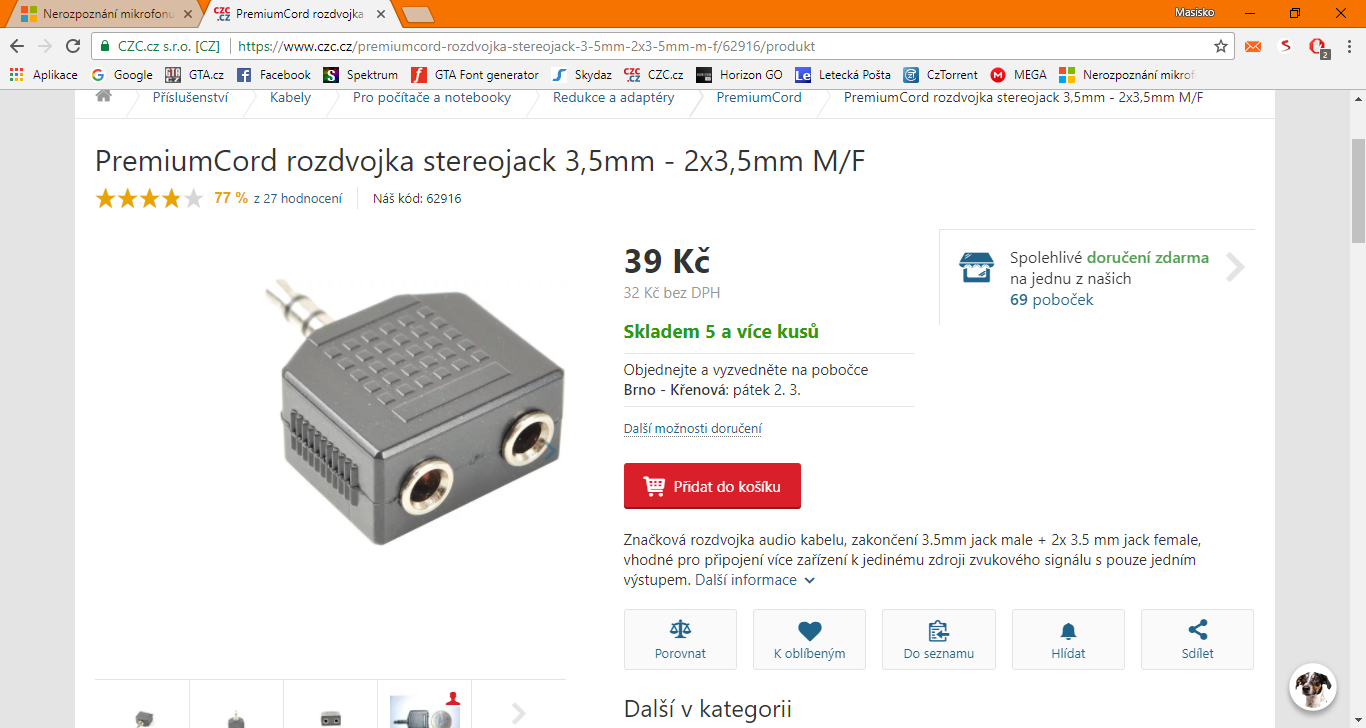Click Přidat do košíku button
Image resolution: width=1366 pixels, height=728 pixels.
[x=712, y=486]
